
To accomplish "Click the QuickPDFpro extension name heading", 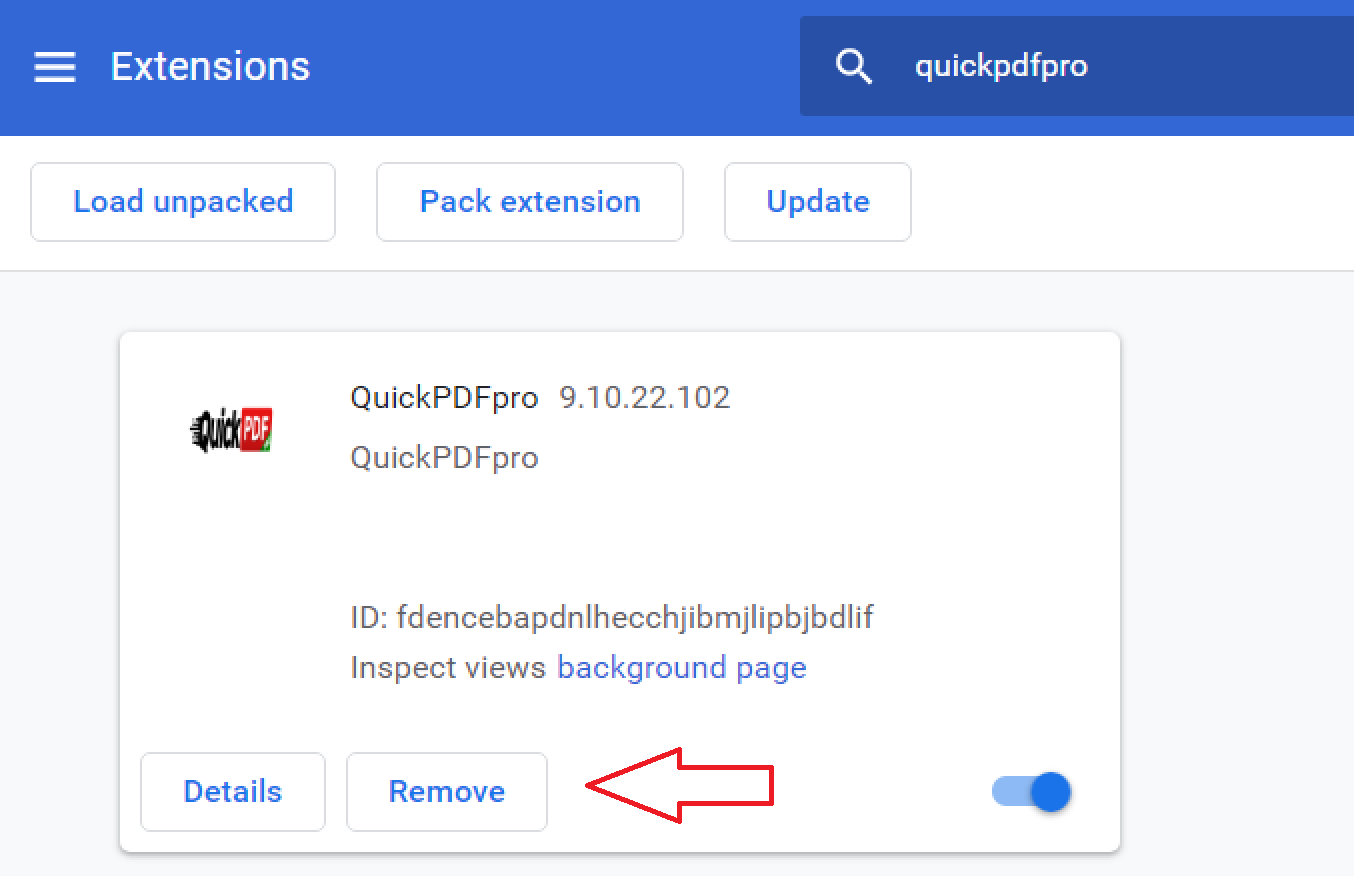I will (x=445, y=398).
